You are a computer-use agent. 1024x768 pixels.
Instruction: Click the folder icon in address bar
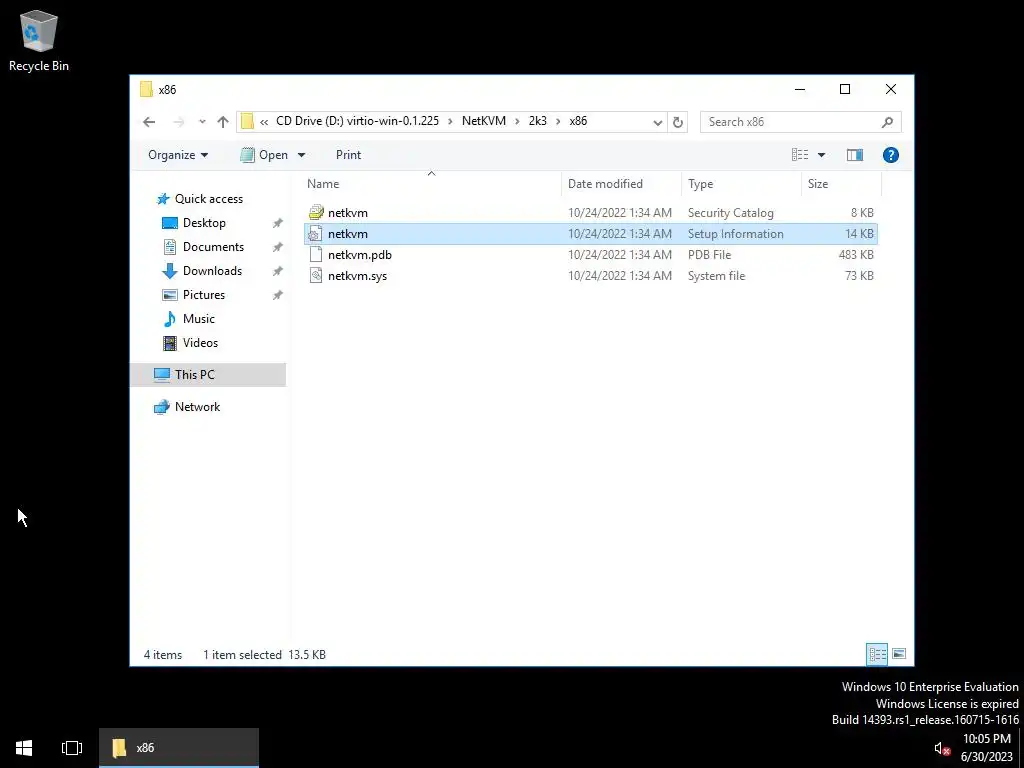[247, 121]
